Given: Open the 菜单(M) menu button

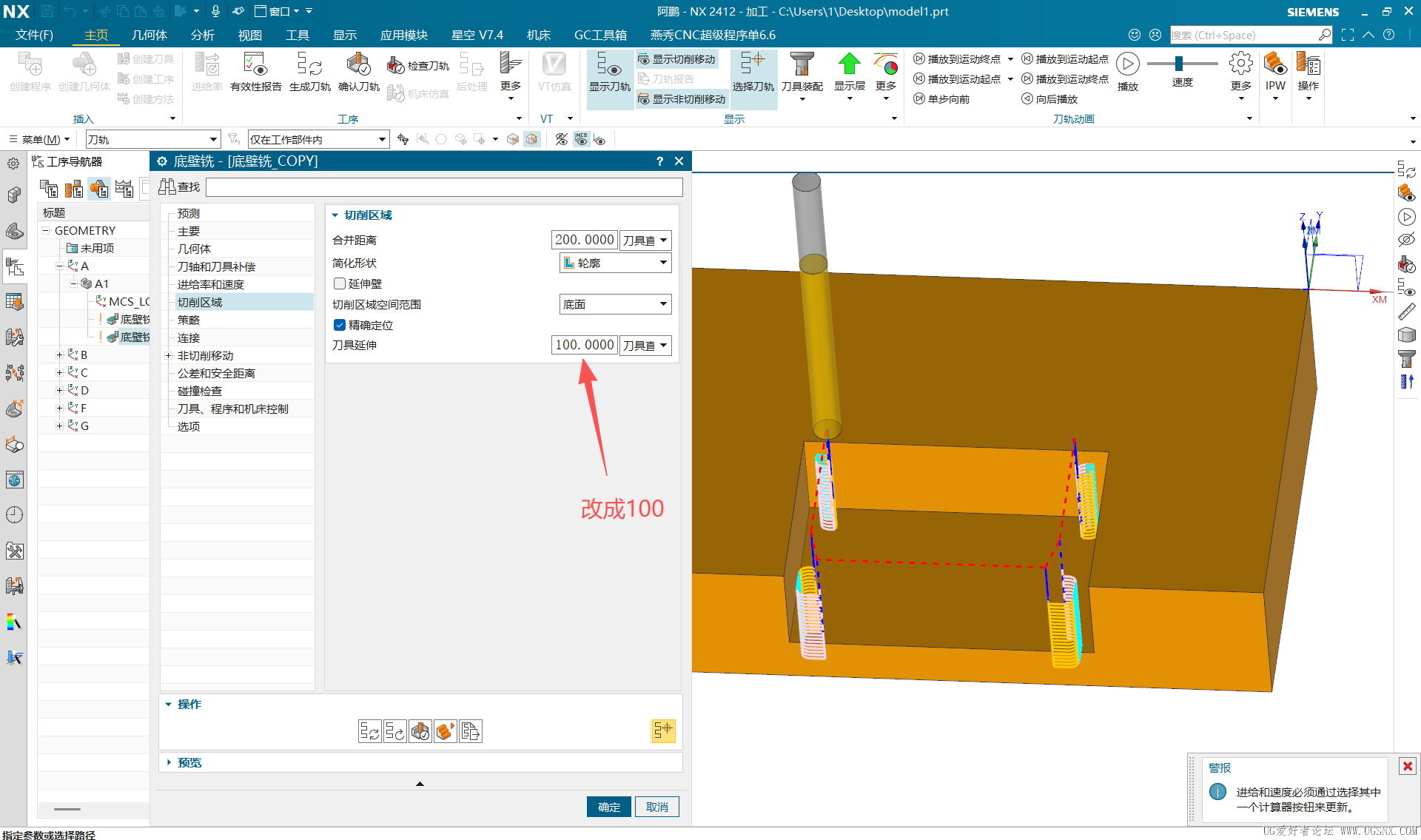Looking at the screenshot, I should pyautogui.click(x=40, y=139).
